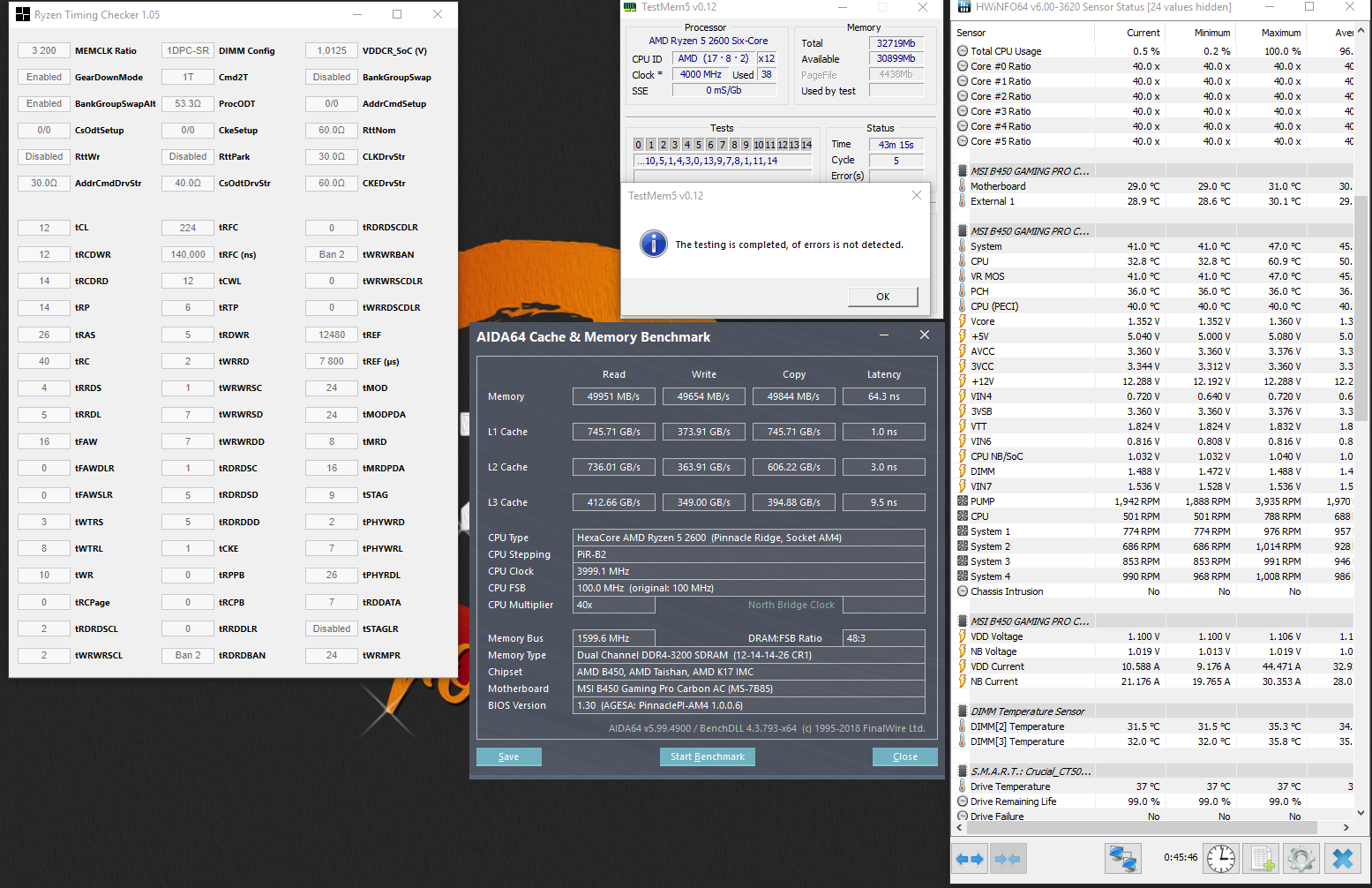Click drive icon beside S.M.A.R.T. Crucial header
The height and width of the screenshot is (888, 1372).
click(963, 771)
